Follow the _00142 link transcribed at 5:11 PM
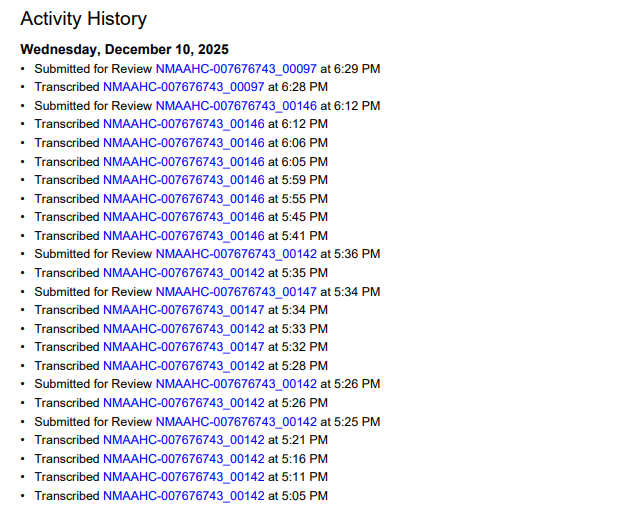Viewport: 633px width, 509px height. (183, 477)
